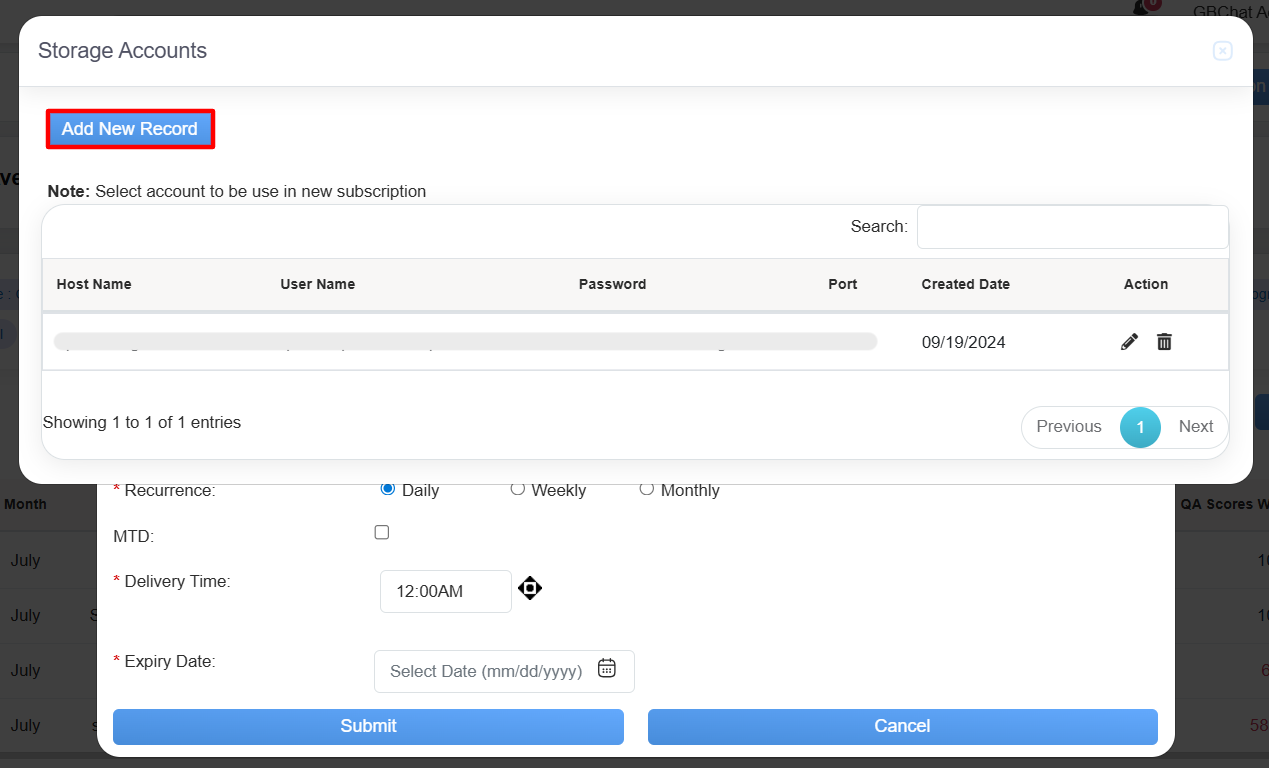This screenshot has height=768, width=1269.
Task: Open the Delivery Time field
Action: click(445, 591)
